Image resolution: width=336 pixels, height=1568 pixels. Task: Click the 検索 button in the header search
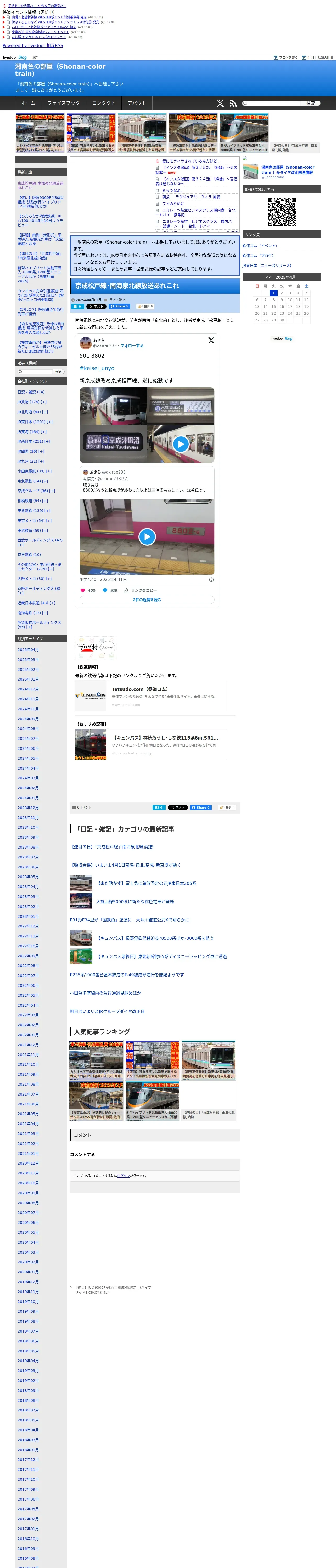310,103
